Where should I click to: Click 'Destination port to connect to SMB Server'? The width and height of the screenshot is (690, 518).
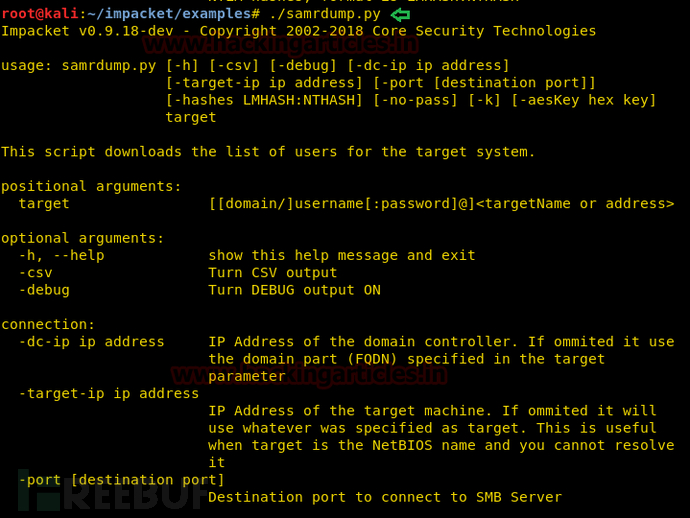(385, 497)
